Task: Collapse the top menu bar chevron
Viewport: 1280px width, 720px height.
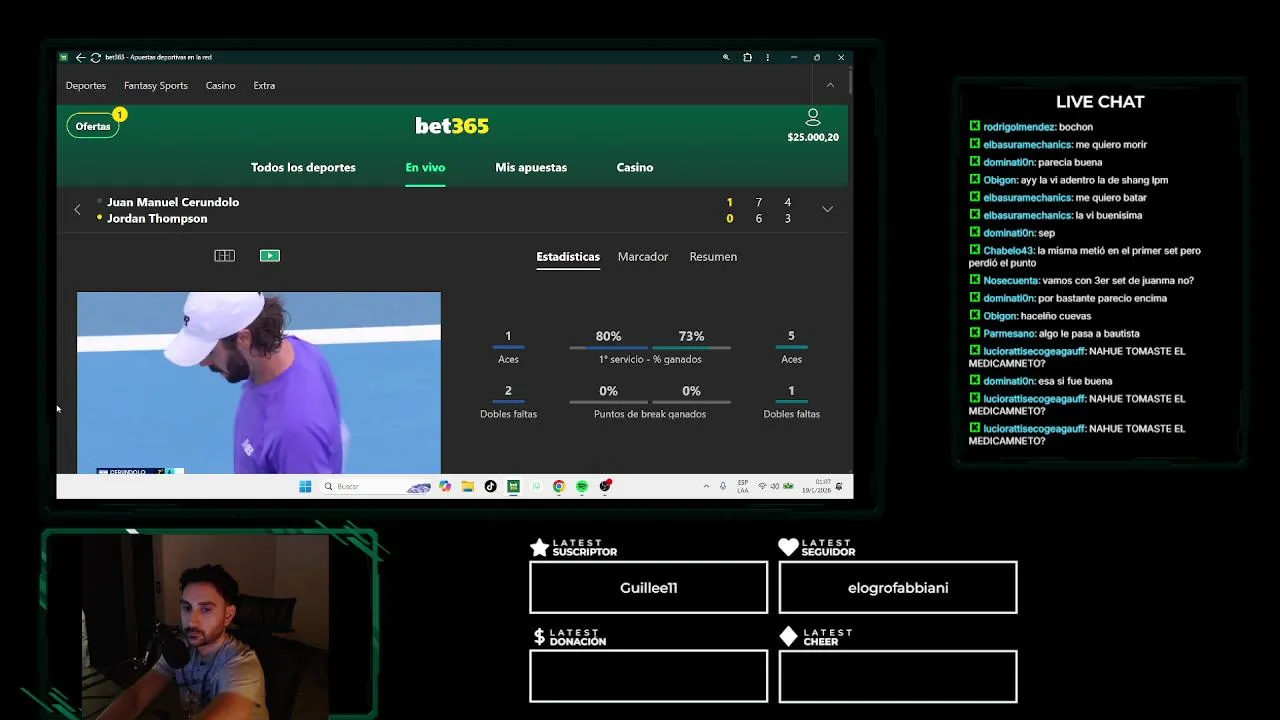Action: click(x=830, y=85)
